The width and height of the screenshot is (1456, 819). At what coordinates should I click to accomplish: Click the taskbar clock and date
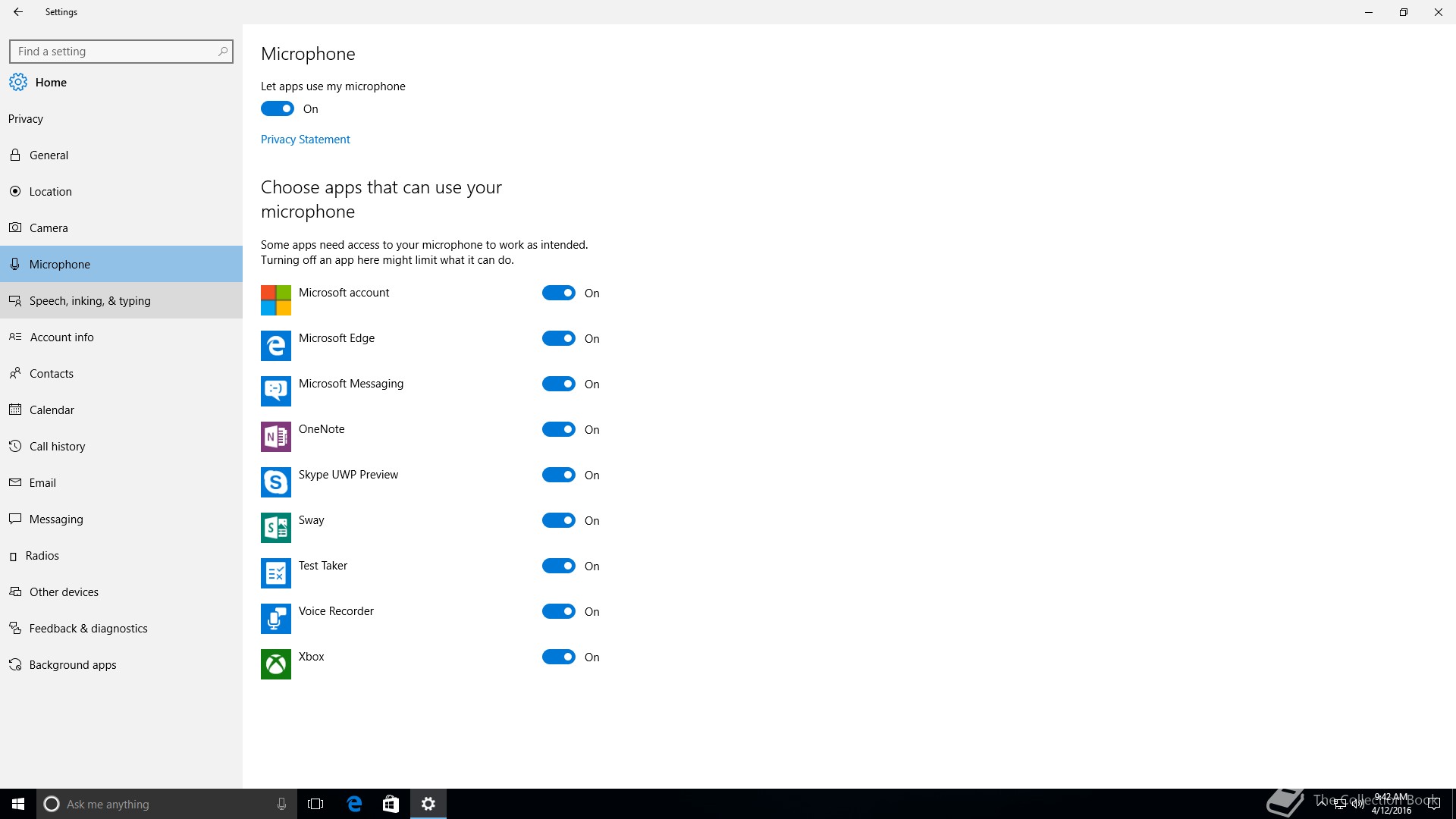[1392, 804]
